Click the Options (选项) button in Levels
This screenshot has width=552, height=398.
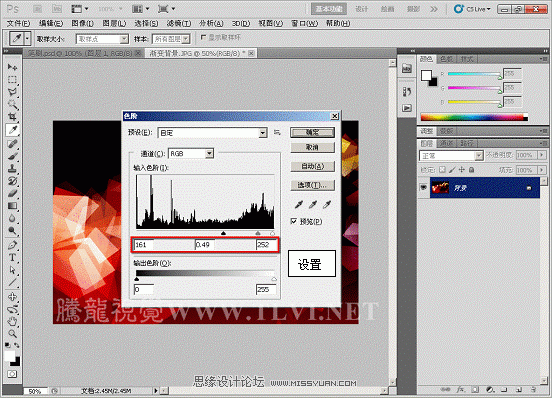[x=312, y=185]
